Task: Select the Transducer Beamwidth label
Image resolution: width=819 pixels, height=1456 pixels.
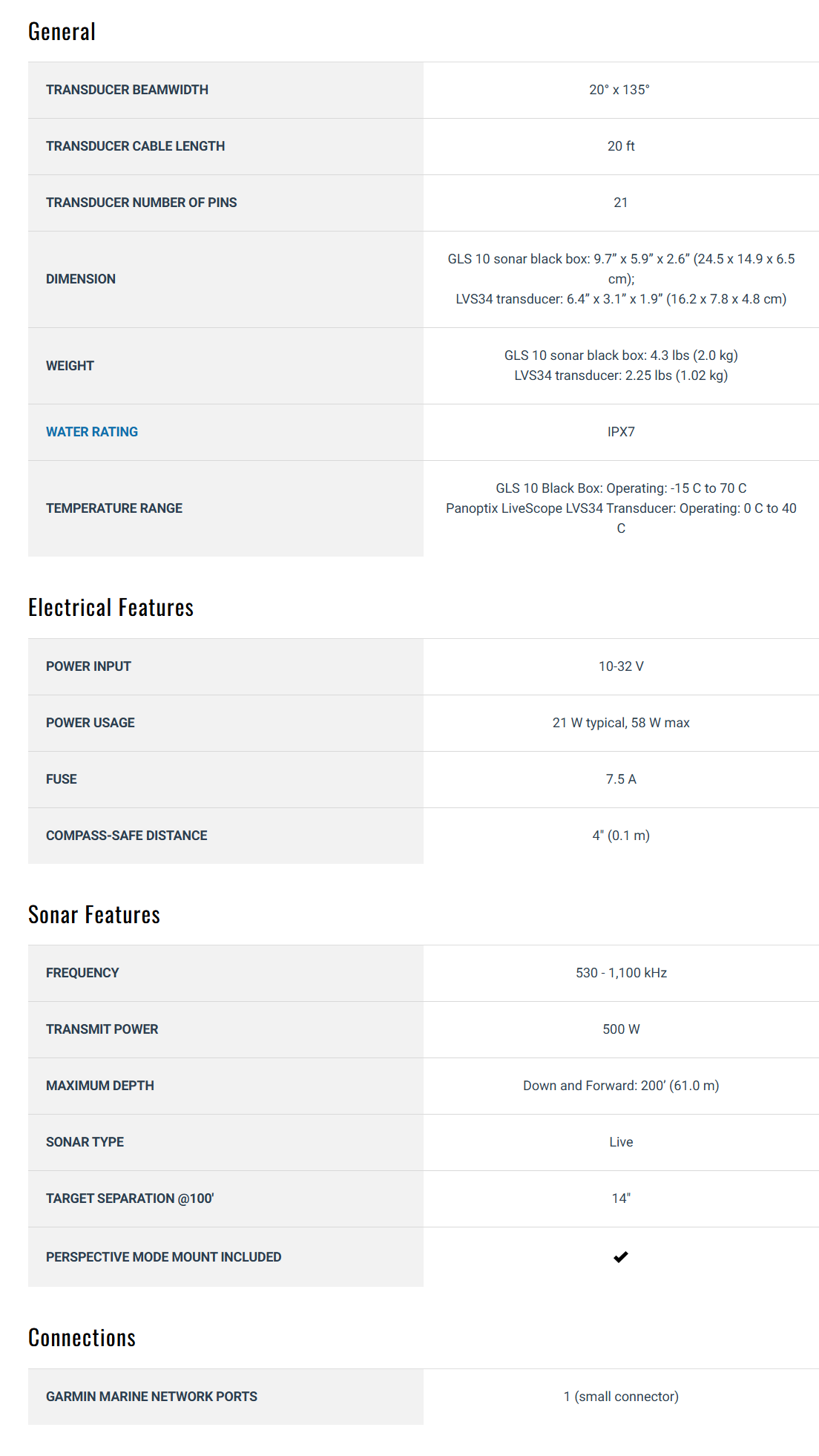Action: (x=127, y=90)
